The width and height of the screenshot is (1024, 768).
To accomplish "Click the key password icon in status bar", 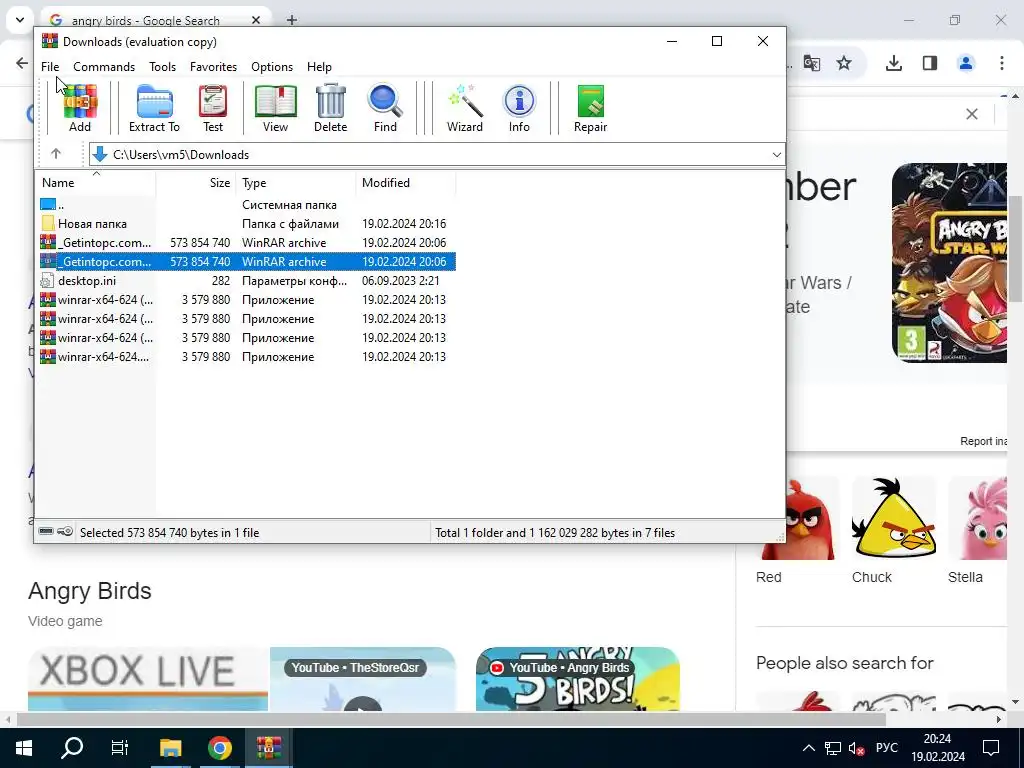I will click(65, 532).
